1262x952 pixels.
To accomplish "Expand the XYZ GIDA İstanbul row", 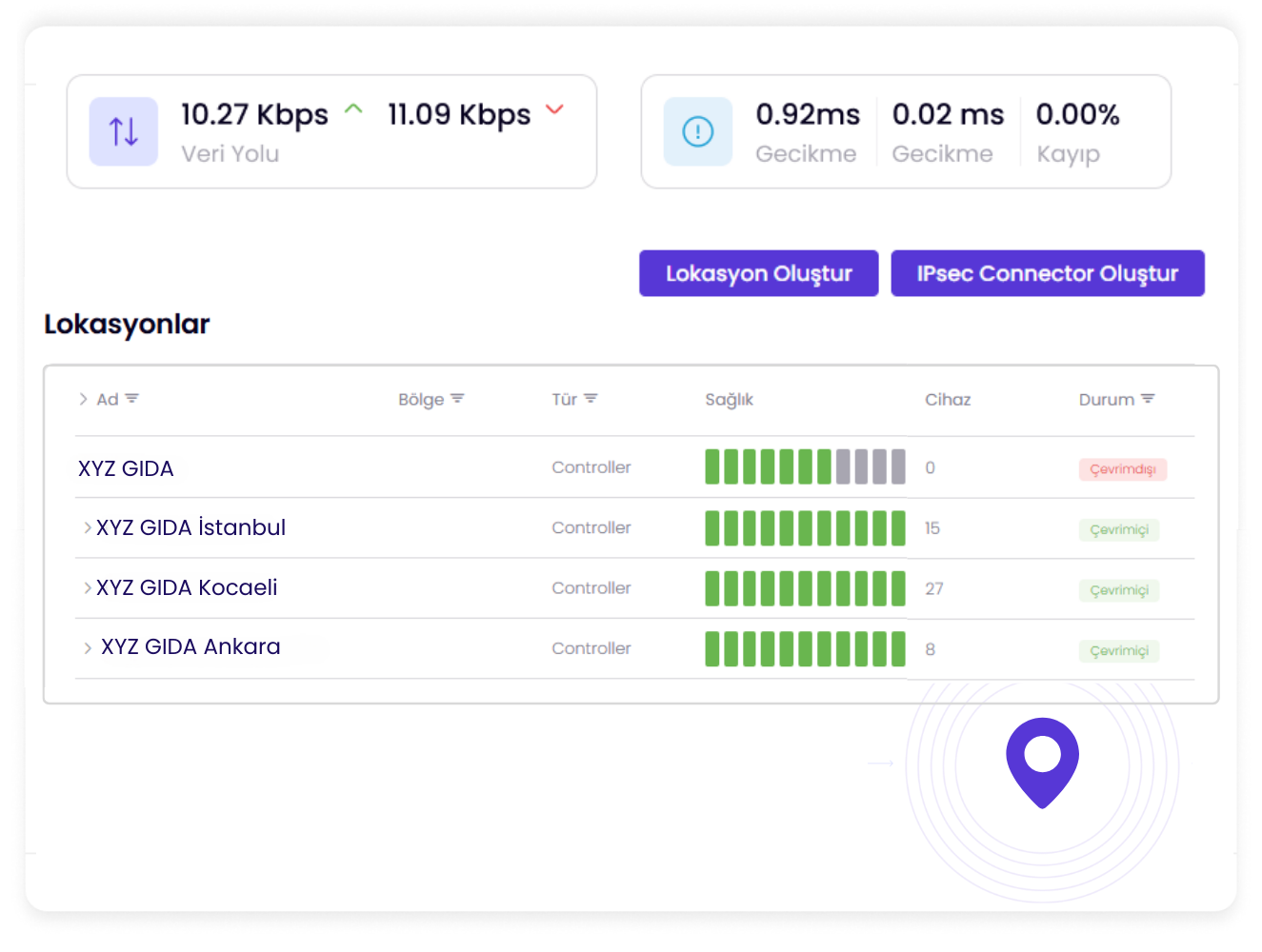I will pyautogui.click(x=88, y=527).
